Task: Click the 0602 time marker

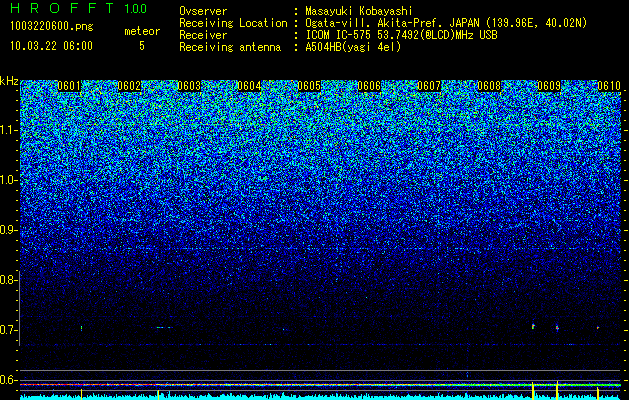Action: (129, 86)
